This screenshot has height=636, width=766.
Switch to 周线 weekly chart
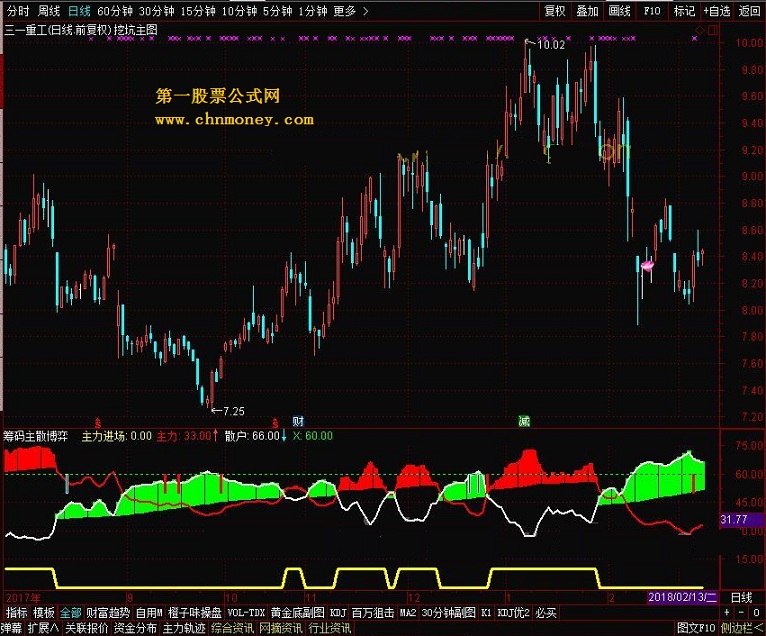pyautogui.click(x=49, y=11)
